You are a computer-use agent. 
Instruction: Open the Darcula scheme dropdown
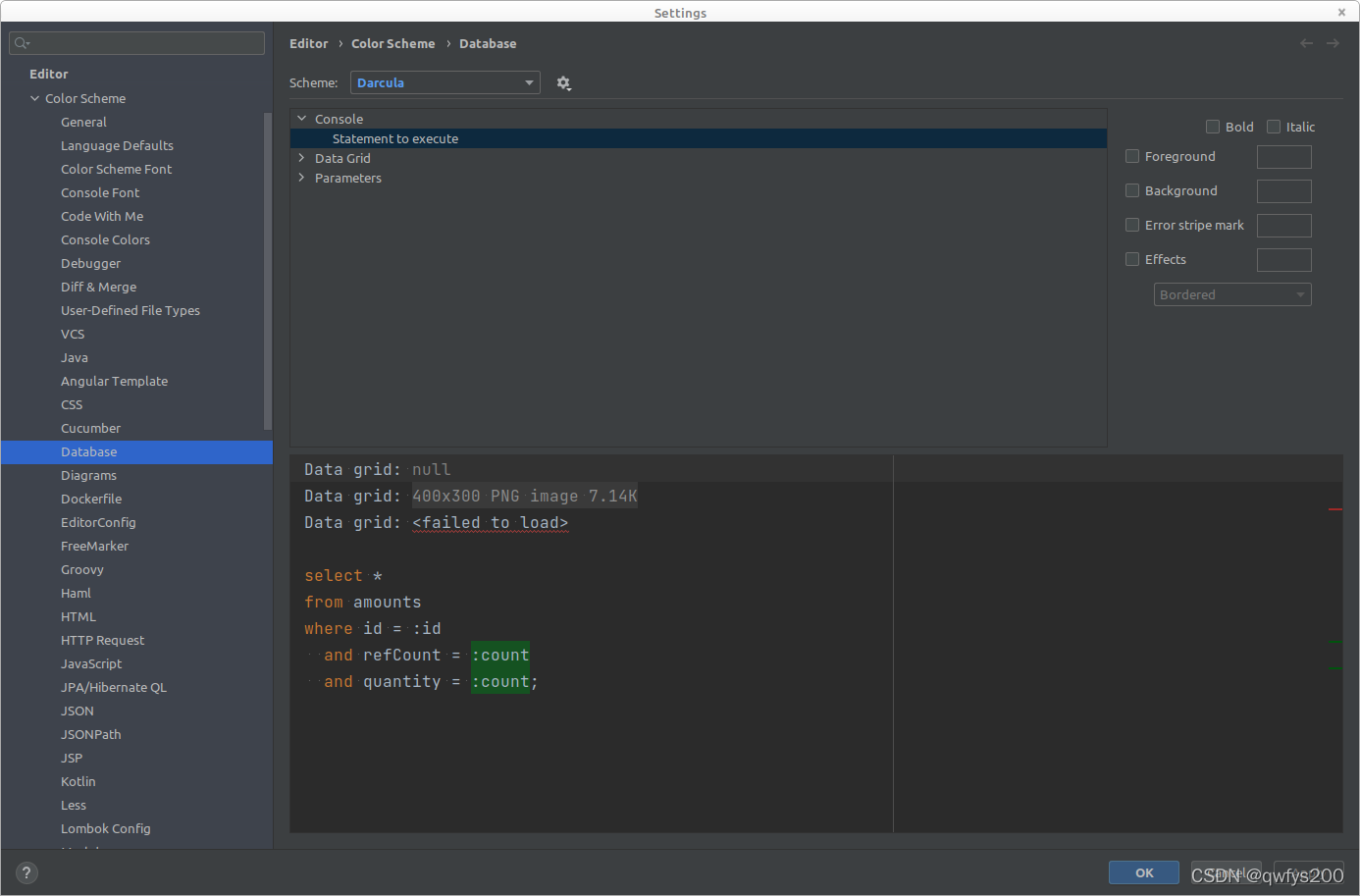click(x=445, y=82)
